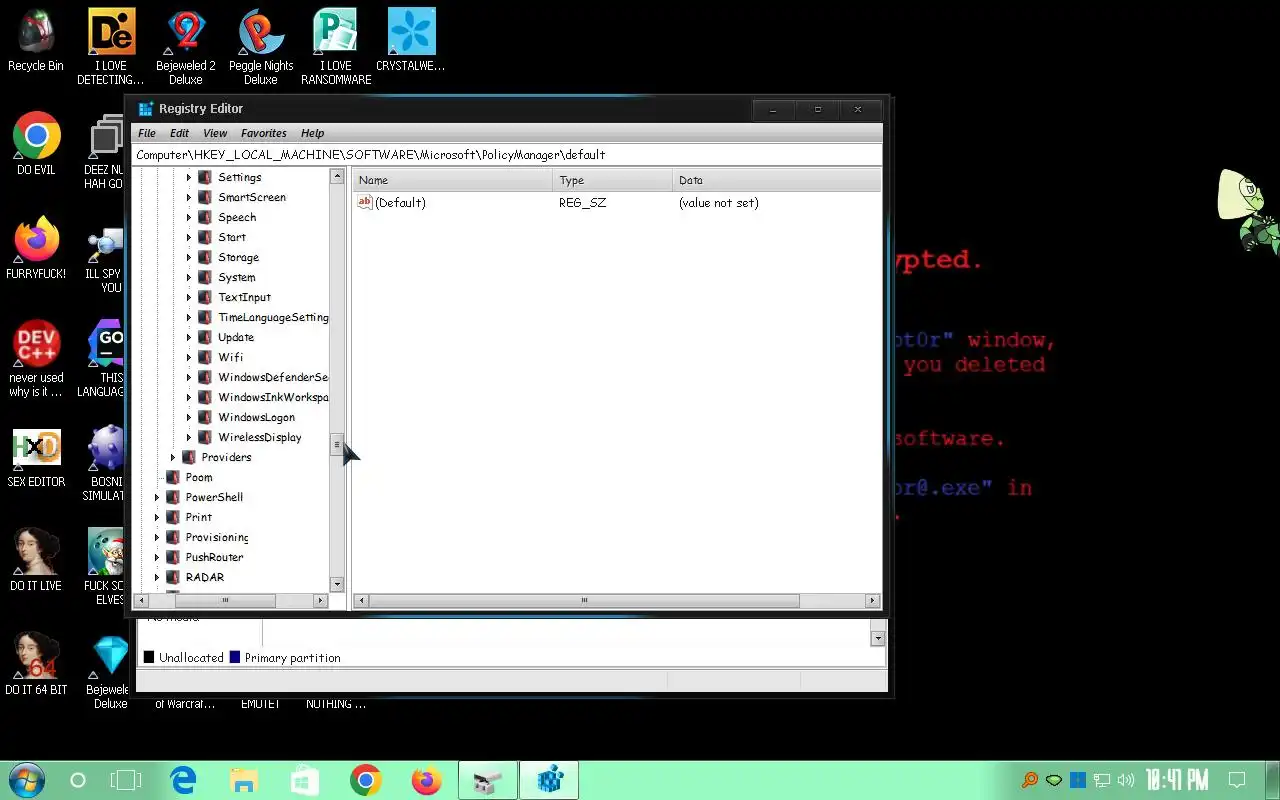The width and height of the screenshot is (1280, 800).
Task: Select the System key in tree
Action: 236,277
